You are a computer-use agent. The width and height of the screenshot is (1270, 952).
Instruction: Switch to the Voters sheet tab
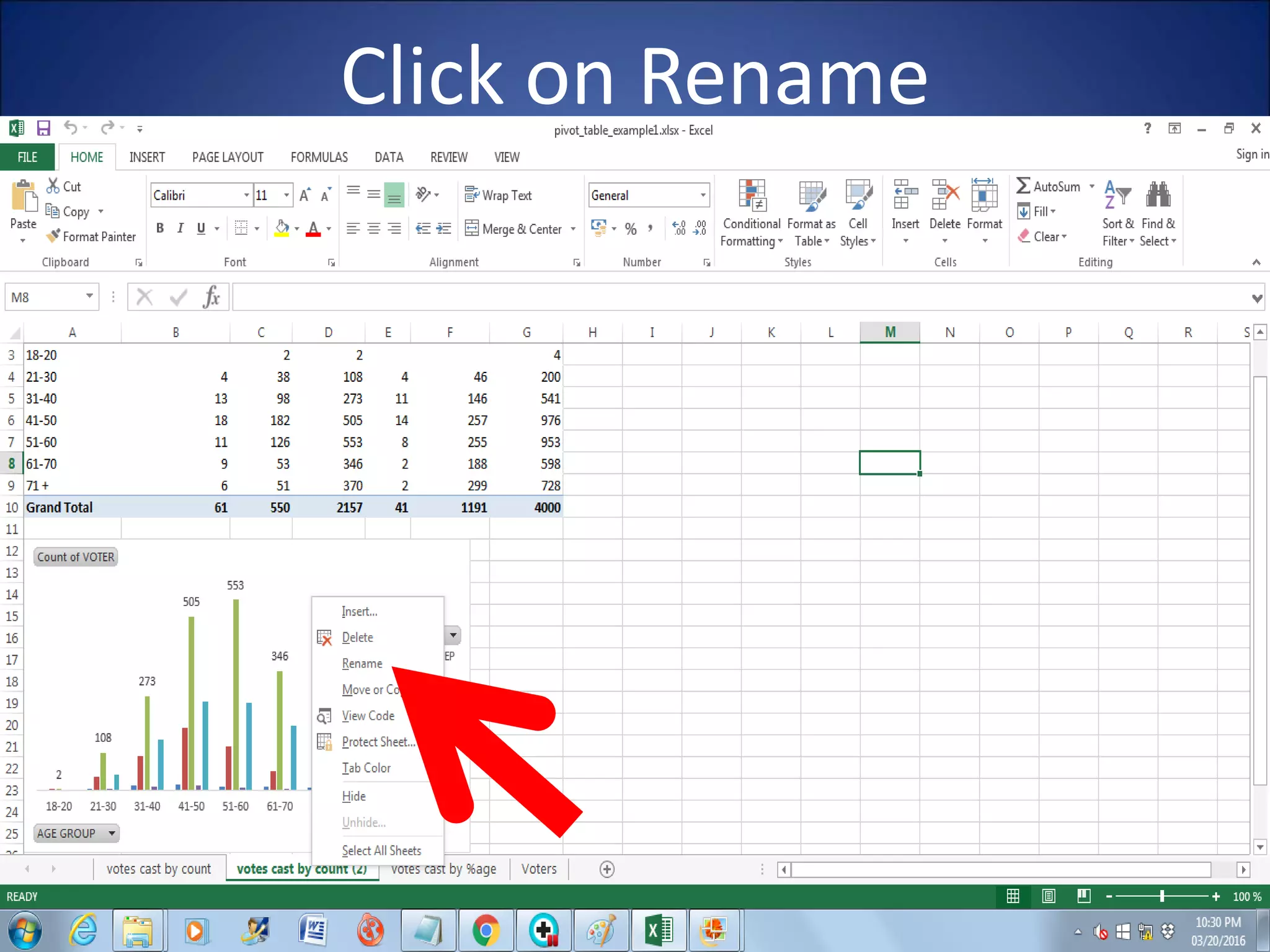539,869
